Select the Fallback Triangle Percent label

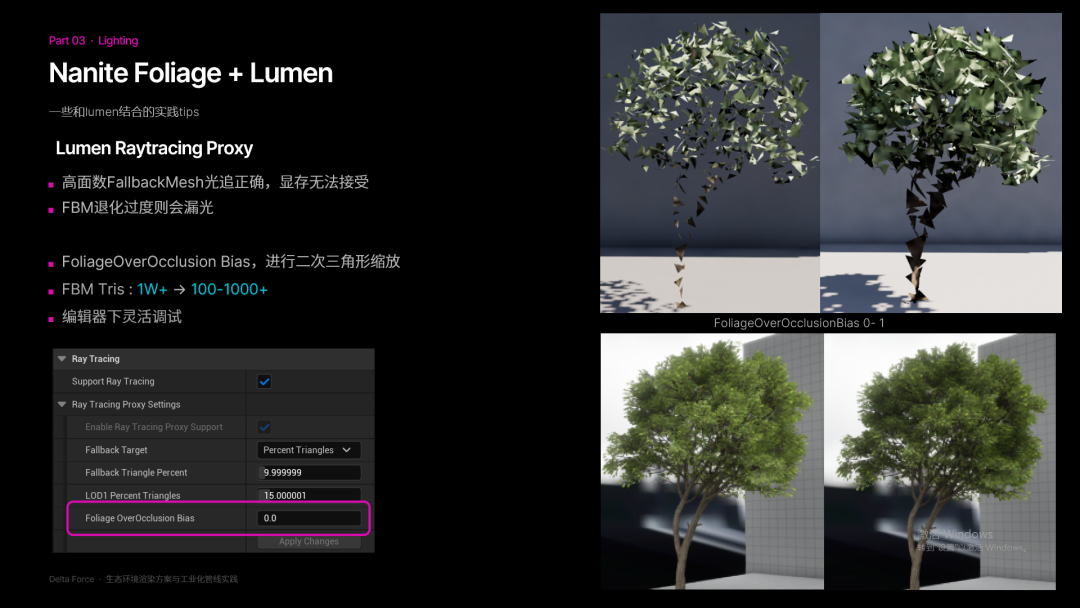click(x=136, y=472)
